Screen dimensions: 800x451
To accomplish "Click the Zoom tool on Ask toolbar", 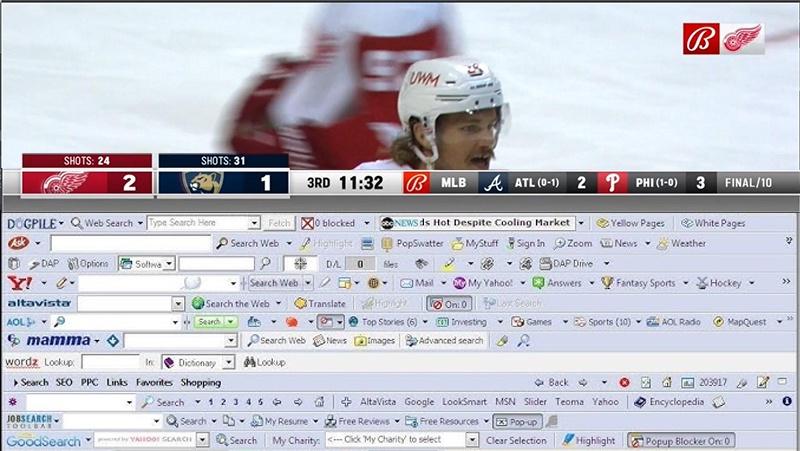I will 573,243.
